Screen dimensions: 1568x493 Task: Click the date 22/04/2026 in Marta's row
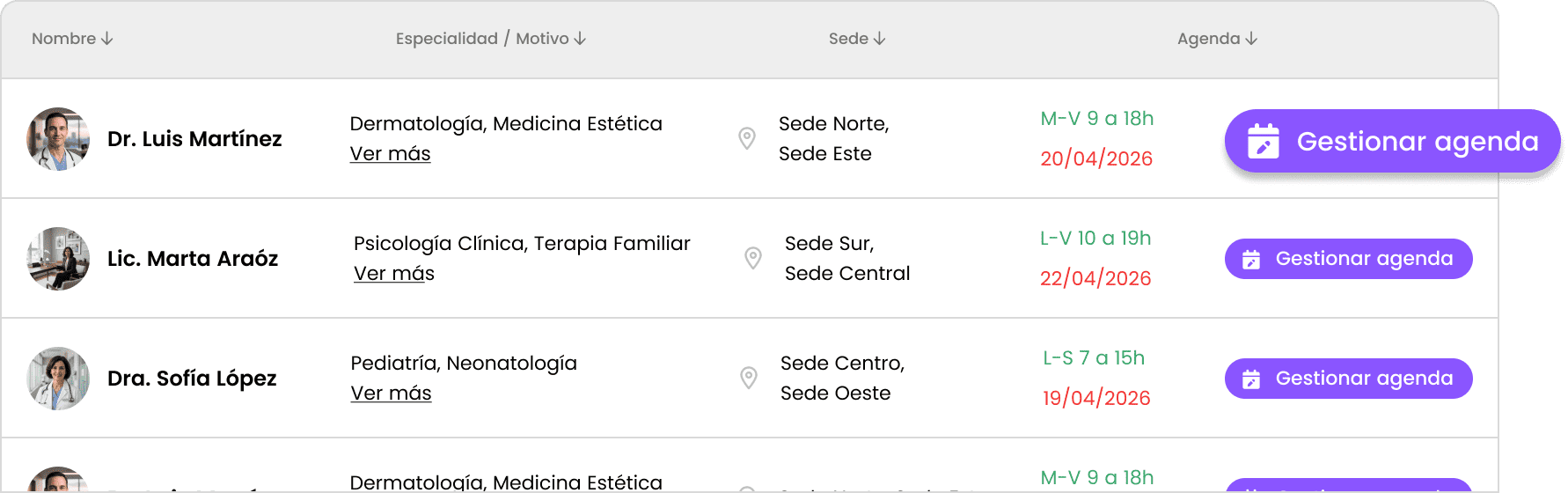(x=1095, y=278)
